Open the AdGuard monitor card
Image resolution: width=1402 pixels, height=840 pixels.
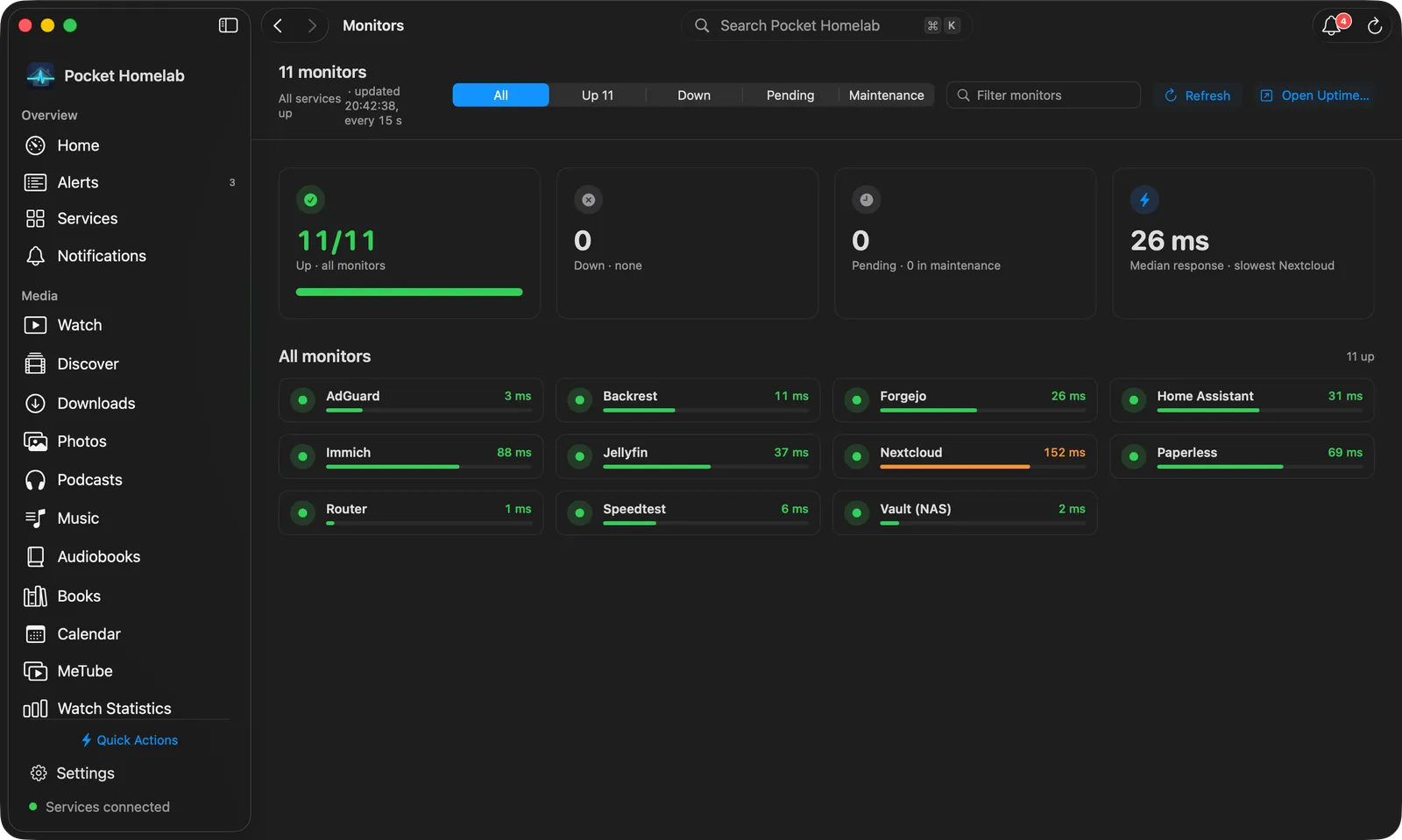pos(411,400)
